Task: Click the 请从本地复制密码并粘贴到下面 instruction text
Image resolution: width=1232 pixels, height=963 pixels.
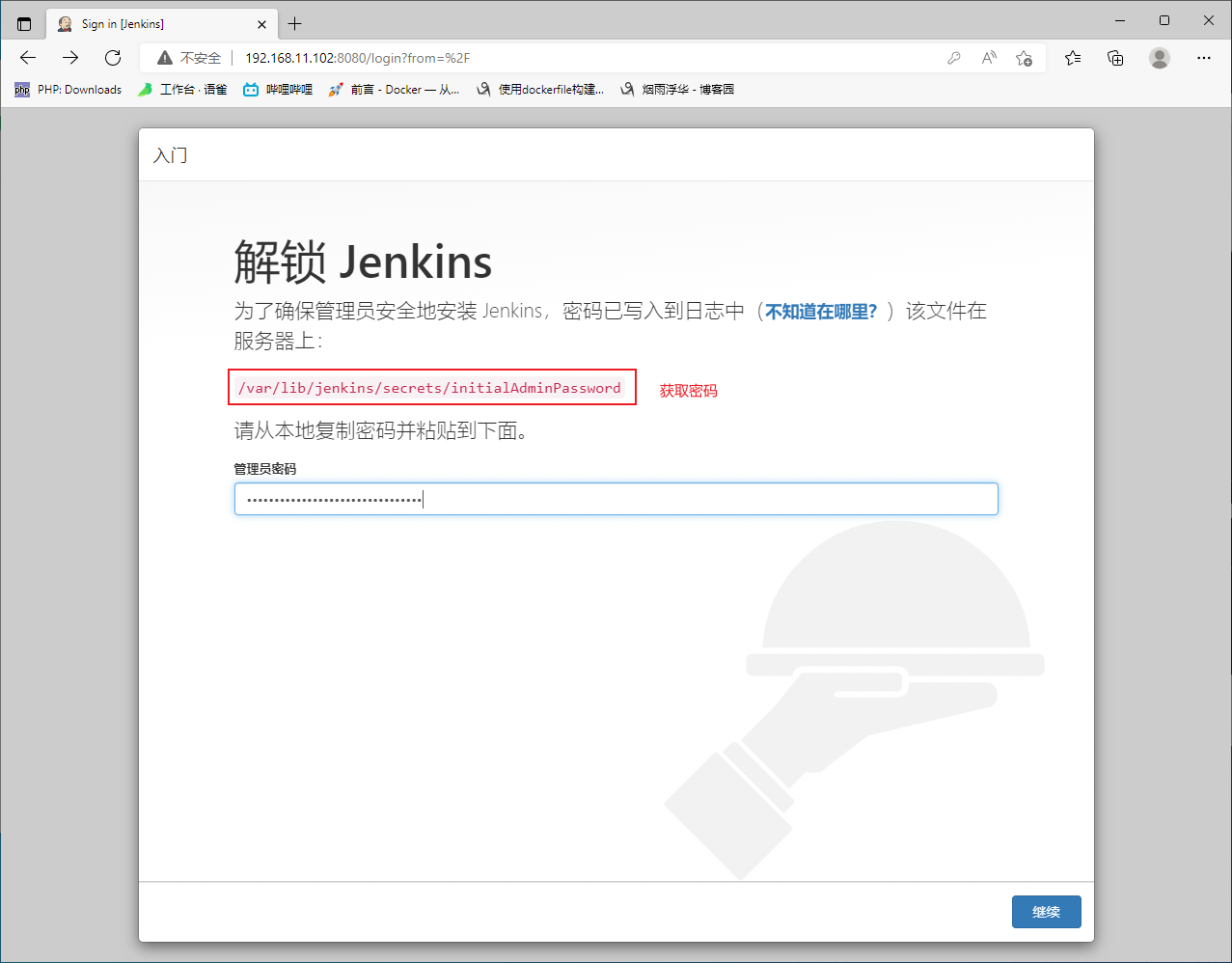Action: pyautogui.click(x=381, y=430)
